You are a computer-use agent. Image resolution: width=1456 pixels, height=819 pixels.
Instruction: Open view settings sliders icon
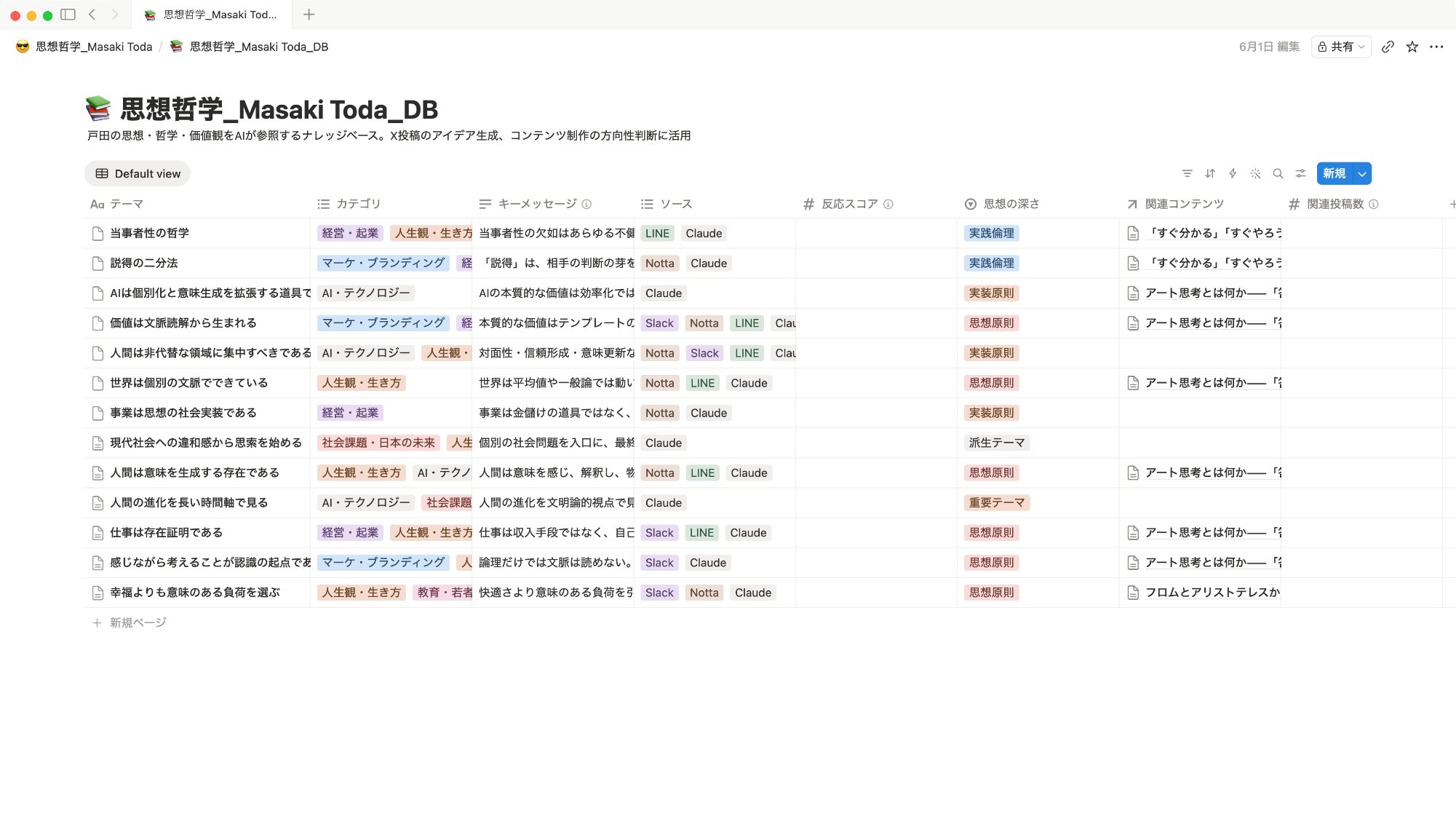point(1300,173)
